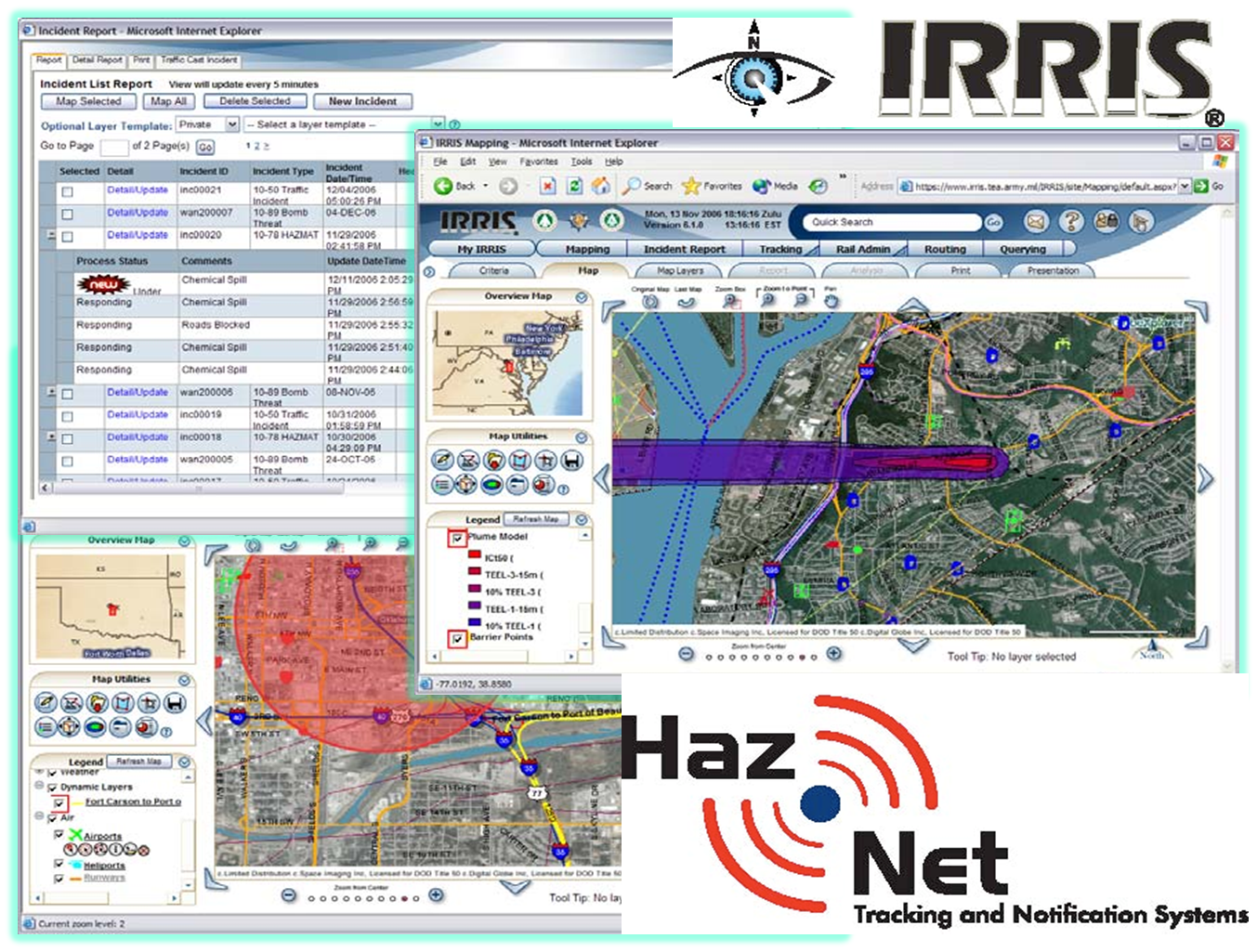Viewport: 1257px width, 952px height.
Task: Click the Home icon in browser toolbar
Action: click(601, 186)
